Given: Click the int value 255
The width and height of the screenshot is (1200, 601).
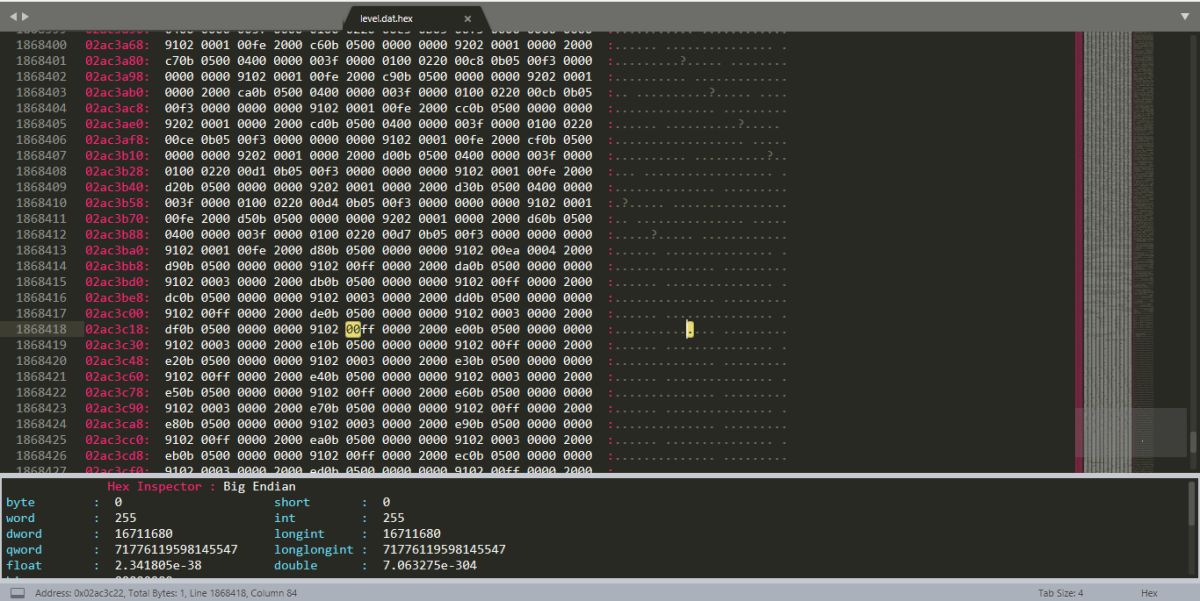Looking at the screenshot, I should point(394,518).
